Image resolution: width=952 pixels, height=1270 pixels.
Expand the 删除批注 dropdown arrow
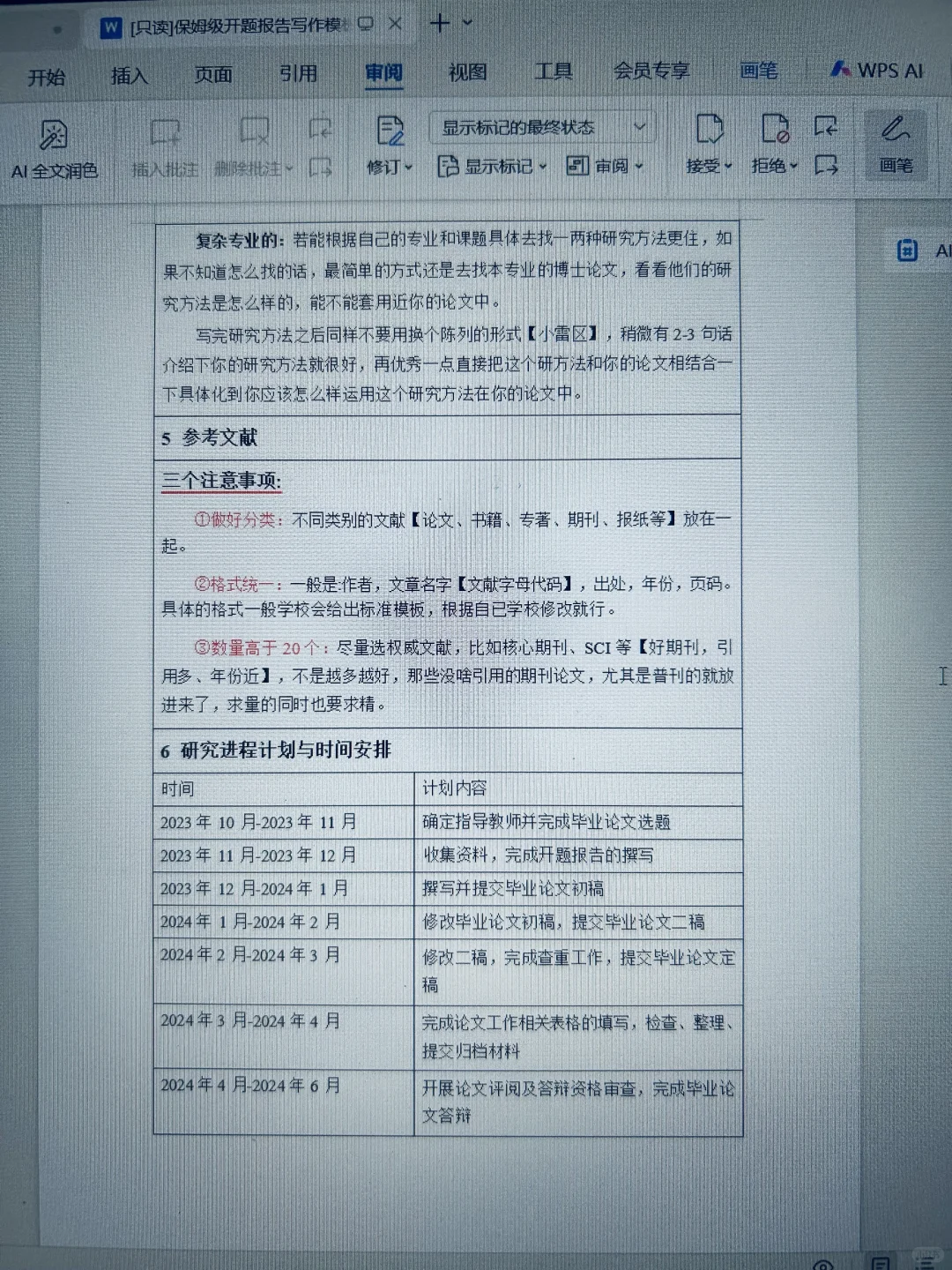tap(288, 168)
